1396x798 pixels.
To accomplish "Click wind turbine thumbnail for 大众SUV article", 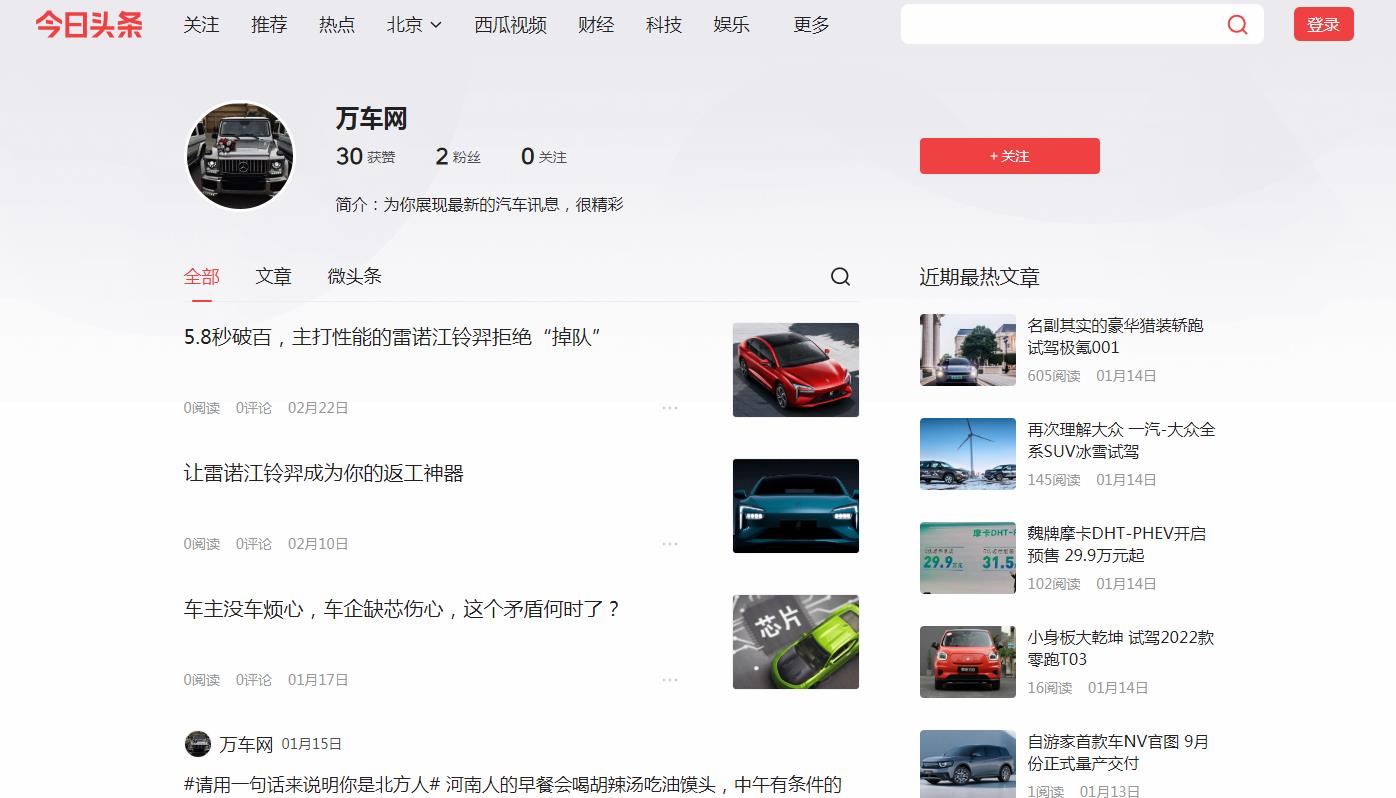I will click(968, 454).
